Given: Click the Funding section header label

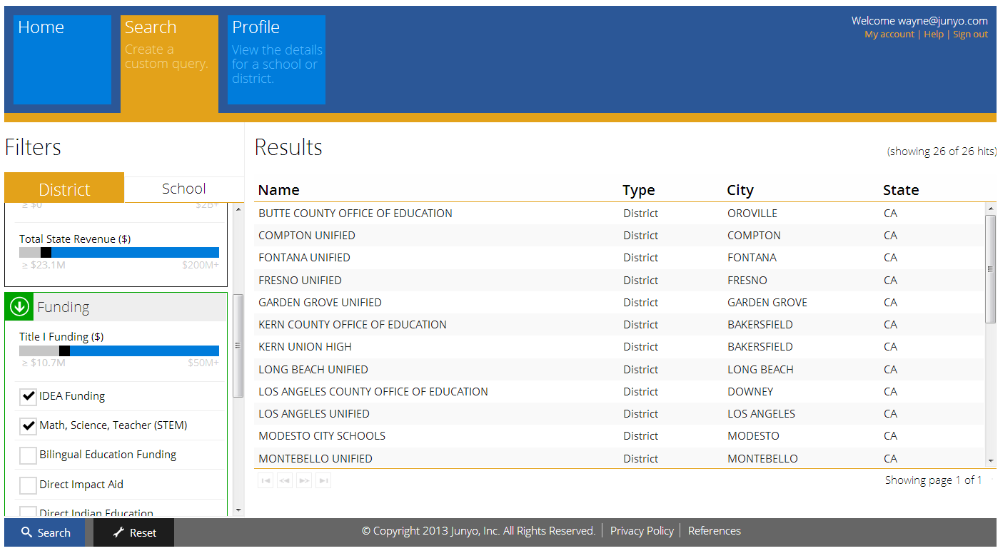Looking at the screenshot, I should tap(63, 307).
